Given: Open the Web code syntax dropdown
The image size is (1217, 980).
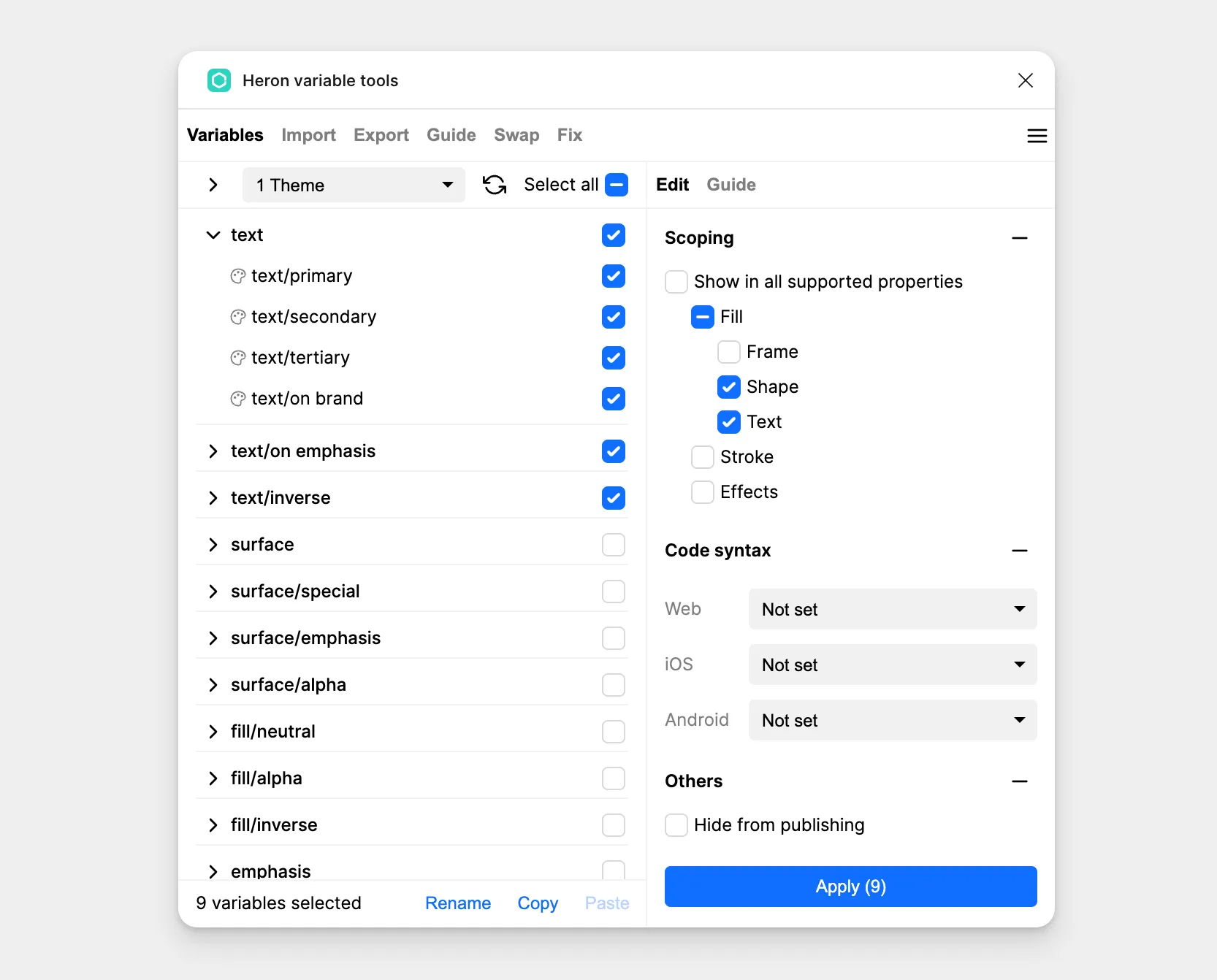Looking at the screenshot, I should coord(892,609).
